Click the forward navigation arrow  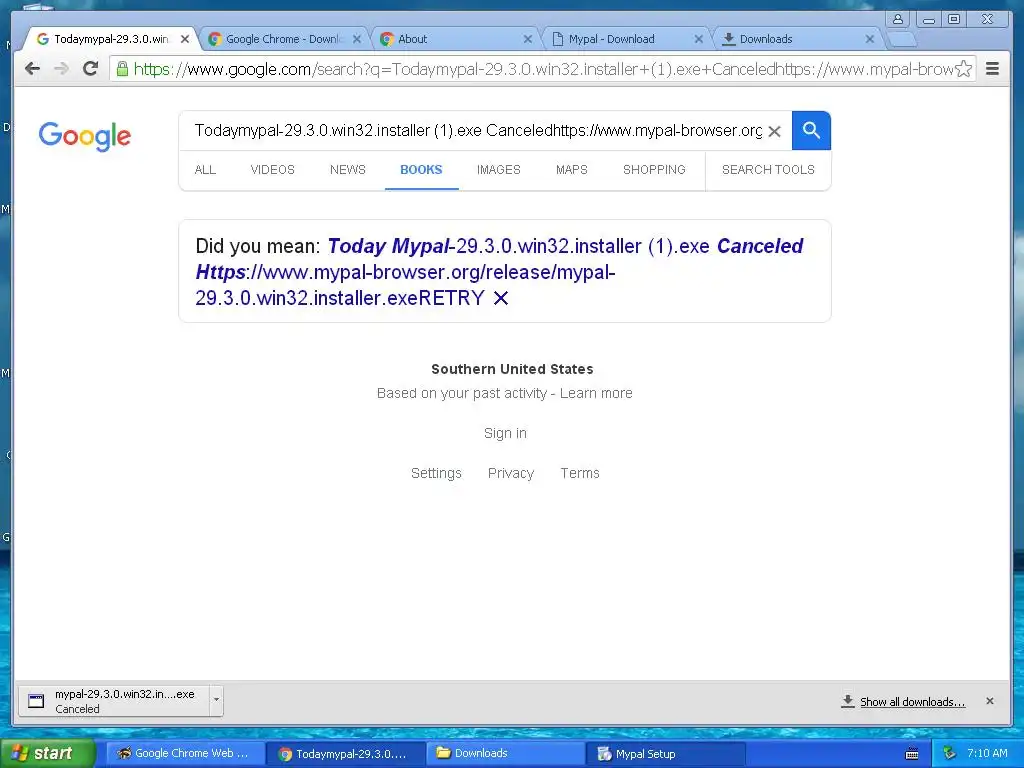pyautogui.click(x=61, y=69)
